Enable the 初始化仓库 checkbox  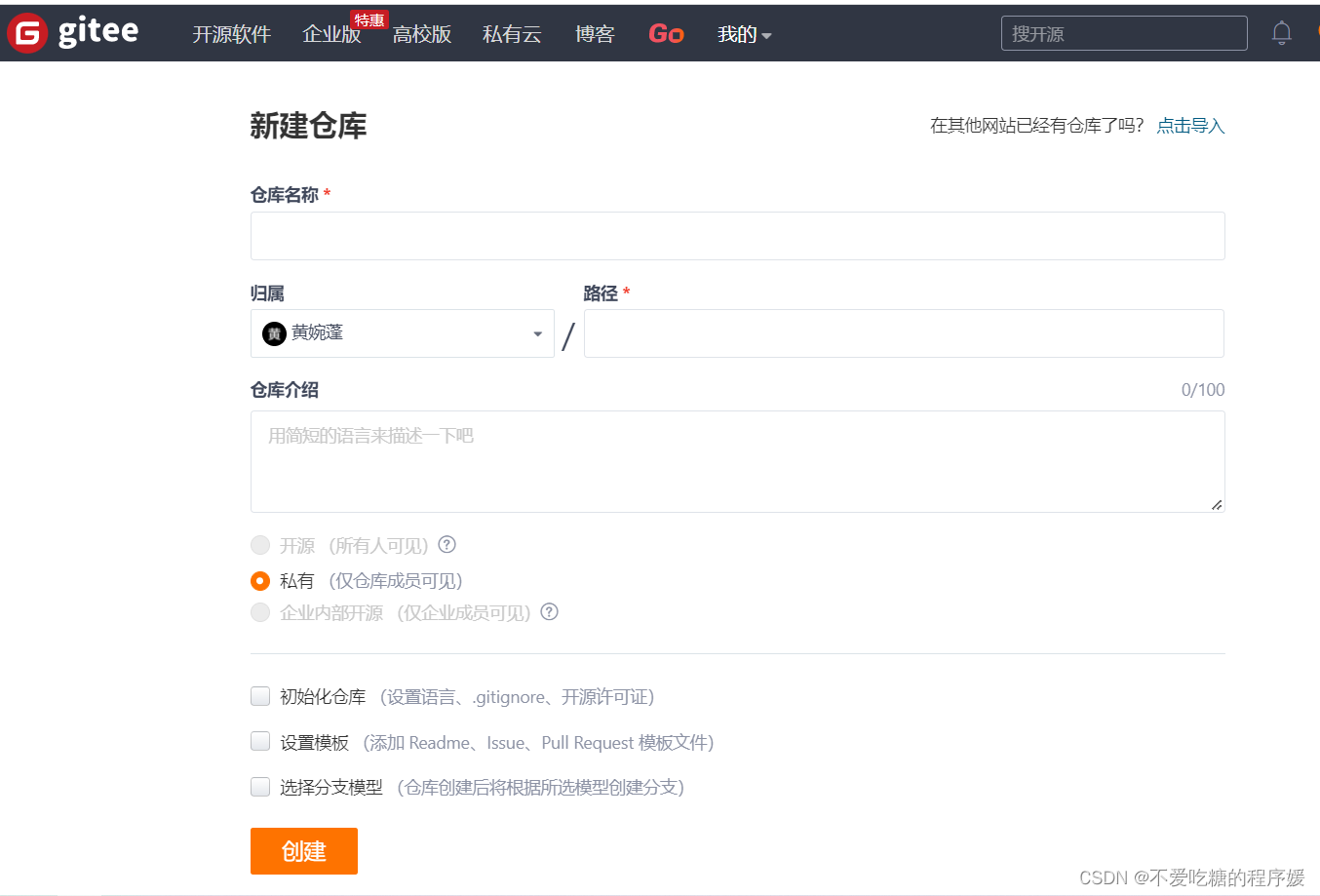[260, 696]
